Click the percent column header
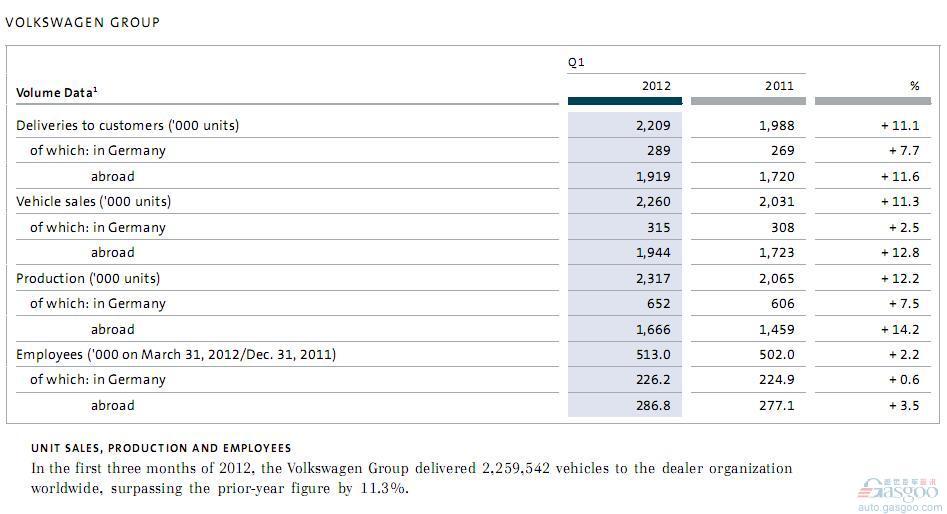 (914, 86)
